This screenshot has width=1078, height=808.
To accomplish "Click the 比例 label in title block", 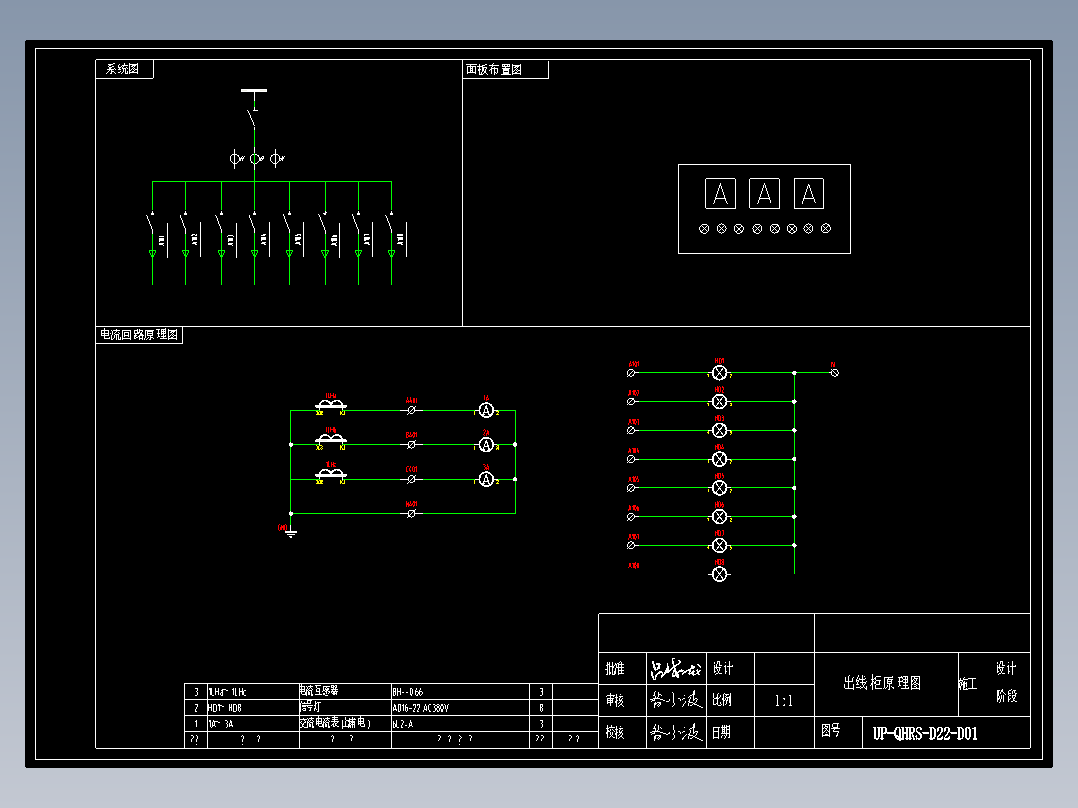I will click(x=722, y=700).
